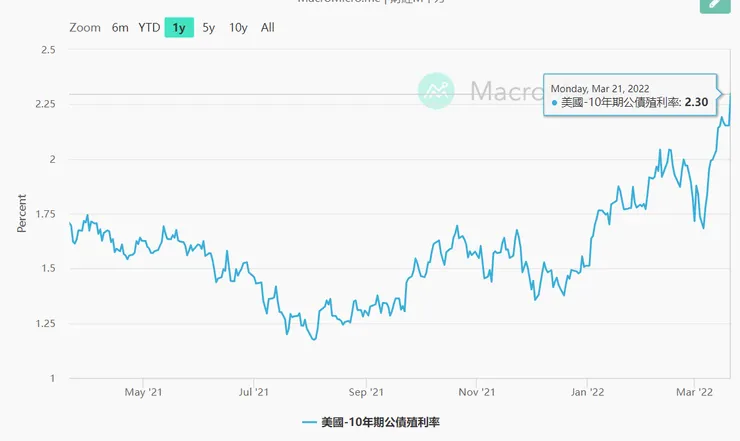This screenshot has height=441, width=740.
Task: Click the 1.25 y-axis value
Action: (x=45, y=323)
